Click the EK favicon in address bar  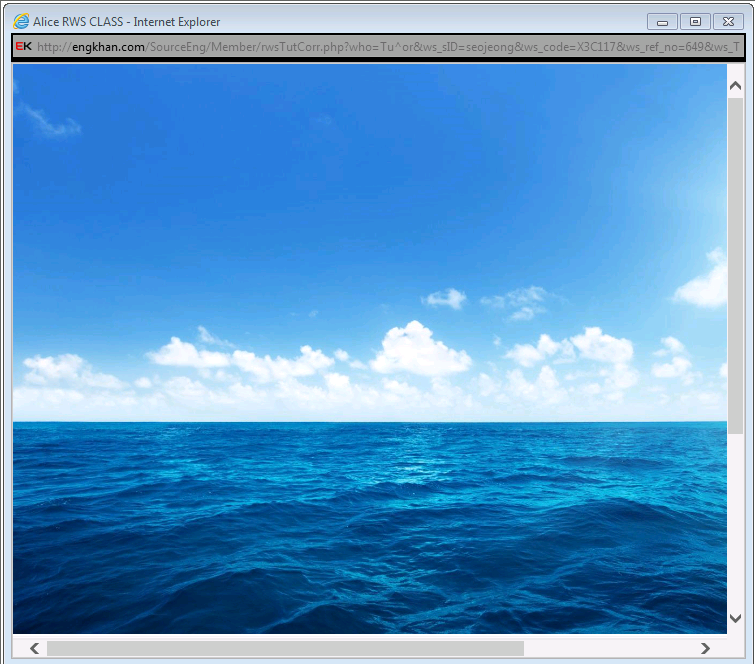(x=24, y=46)
